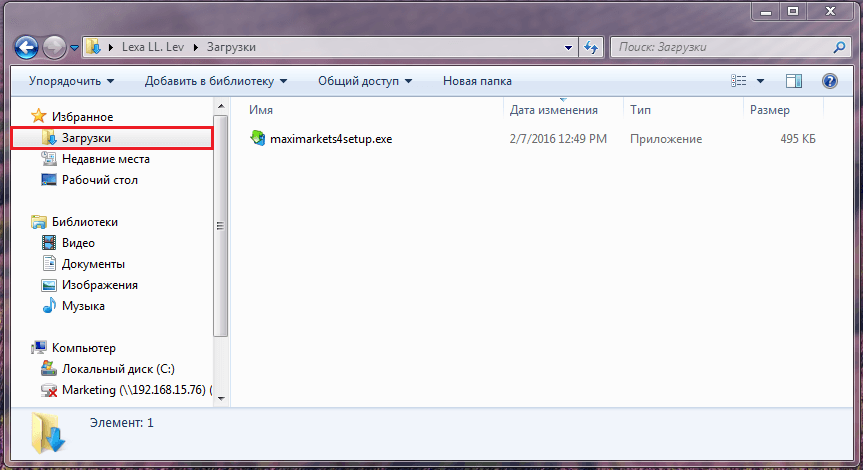The height and width of the screenshot is (470, 863).
Task: Minimize the Explorer window
Action: tap(766, 10)
